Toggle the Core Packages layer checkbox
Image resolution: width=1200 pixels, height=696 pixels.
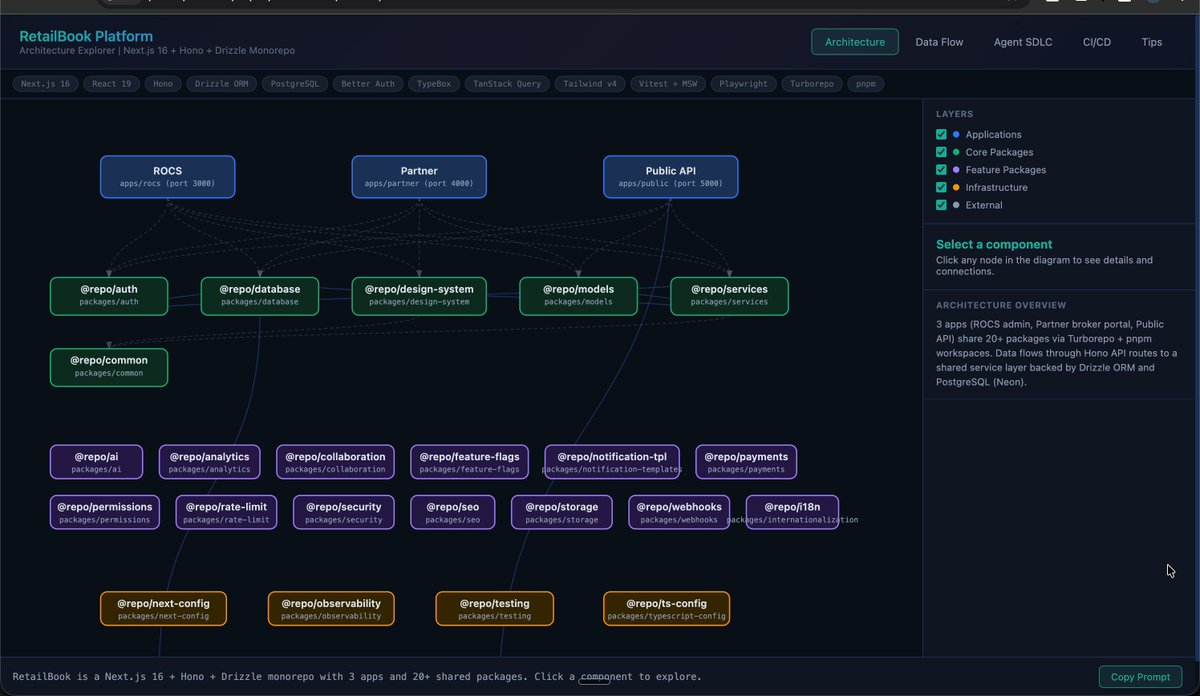[x=941, y=152]
